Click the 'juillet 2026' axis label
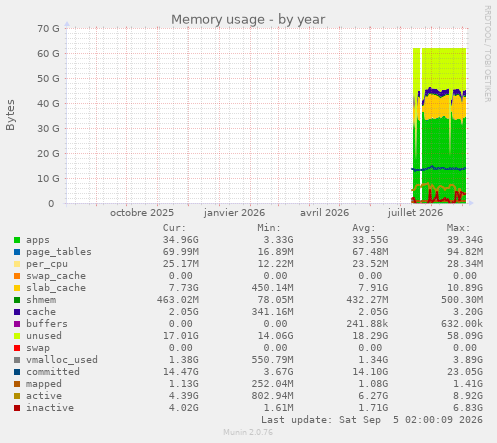Viewport: 497px width, 443px height. pos(415,213)
